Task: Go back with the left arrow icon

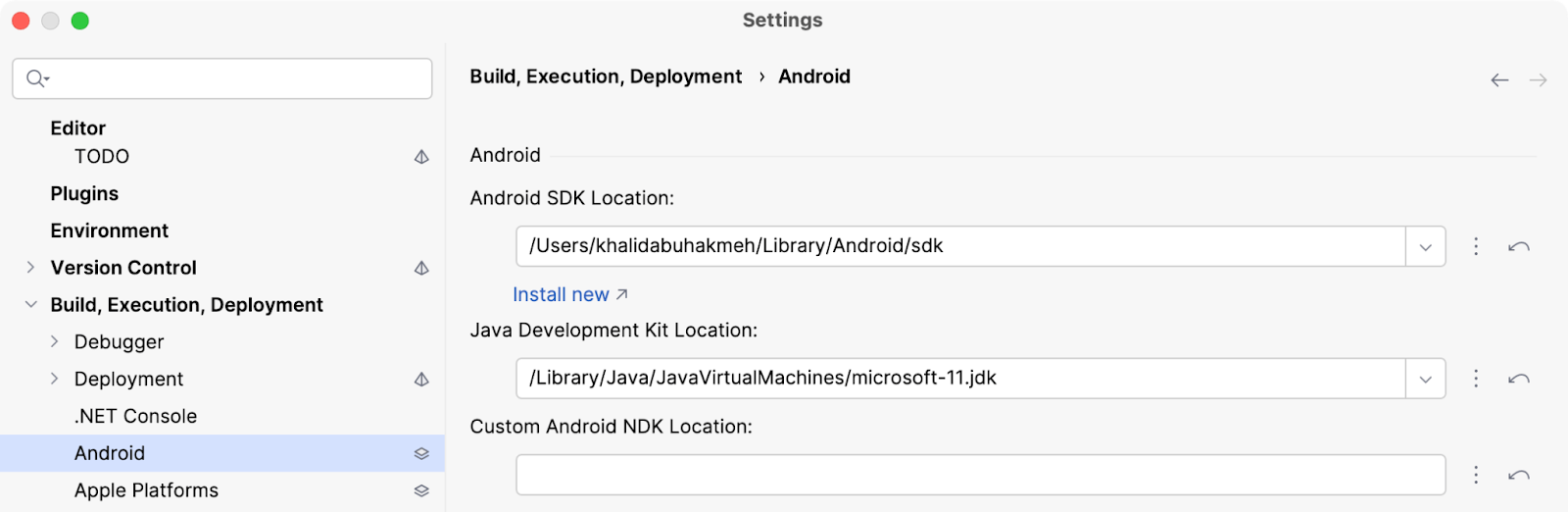Action: click(1499, 80)
